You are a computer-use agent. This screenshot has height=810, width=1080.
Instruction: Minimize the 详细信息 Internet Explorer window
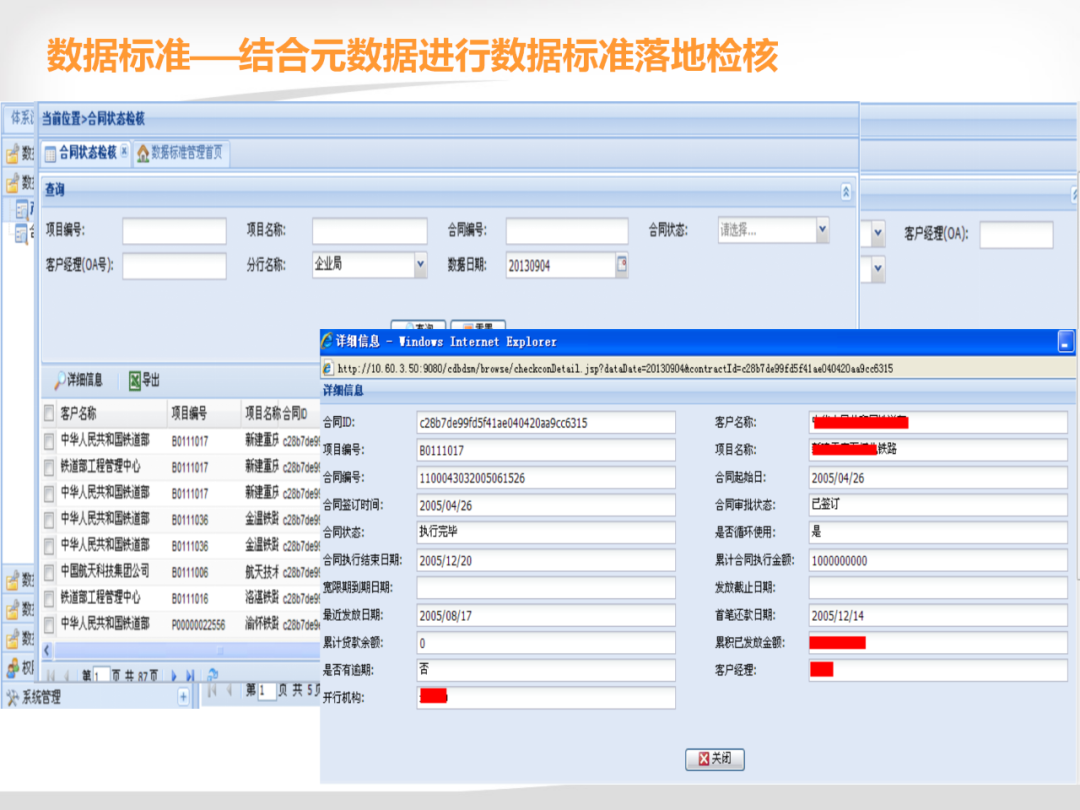[1066, 342]
